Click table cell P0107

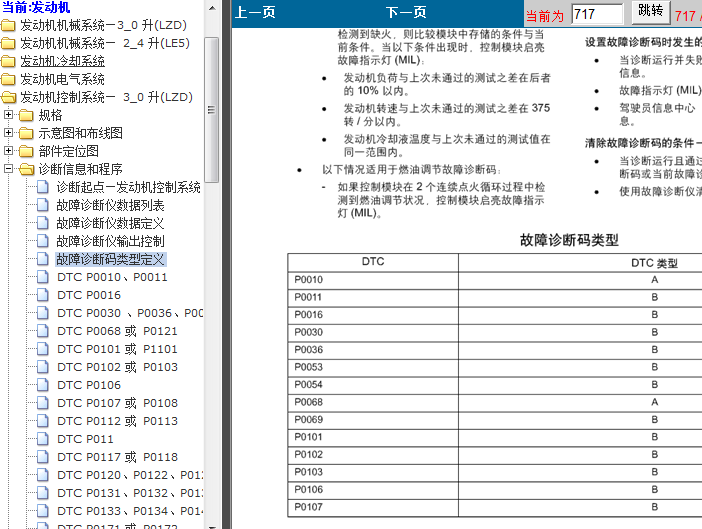(x=372, y=507)
